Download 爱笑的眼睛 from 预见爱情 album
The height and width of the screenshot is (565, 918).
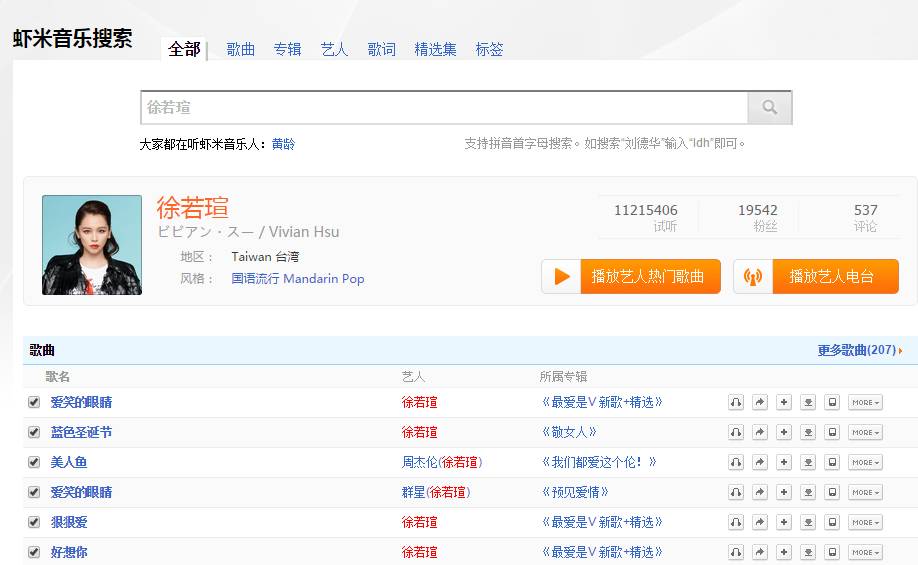pos(808,492)
